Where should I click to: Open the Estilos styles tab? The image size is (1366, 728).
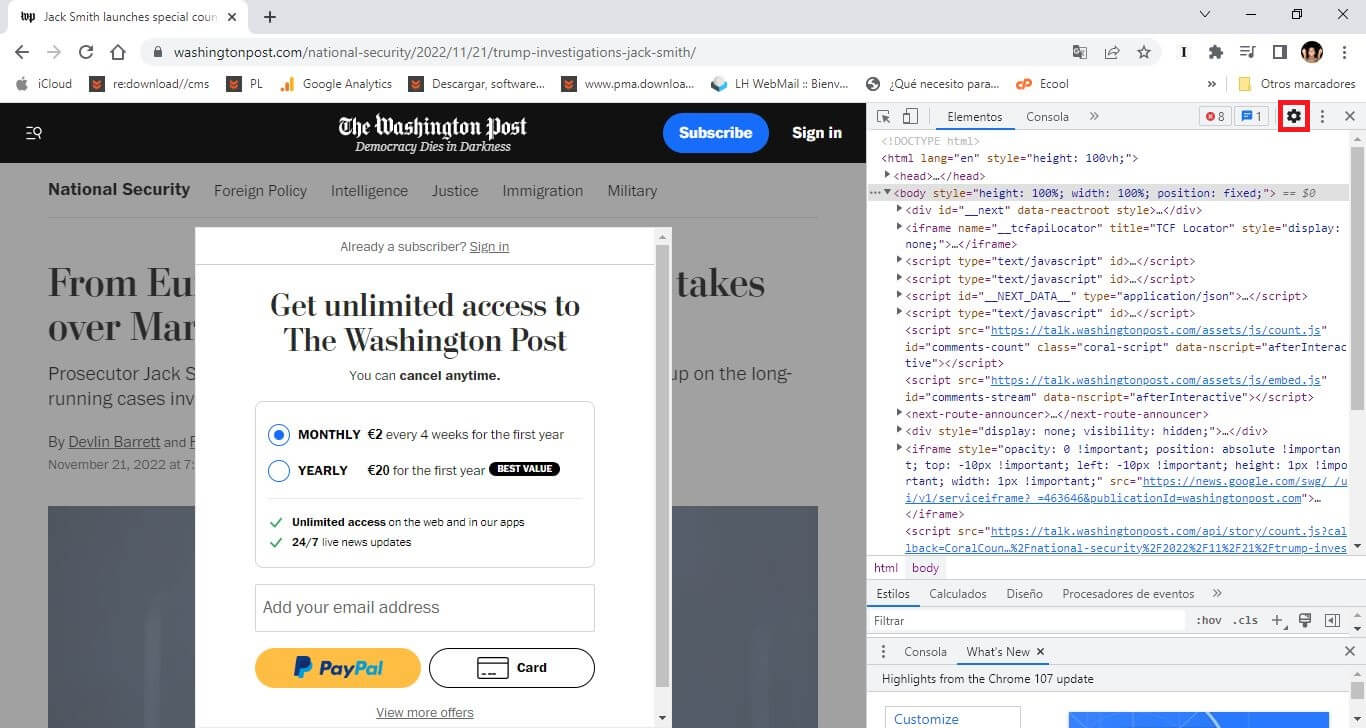(x=893, y=594)
